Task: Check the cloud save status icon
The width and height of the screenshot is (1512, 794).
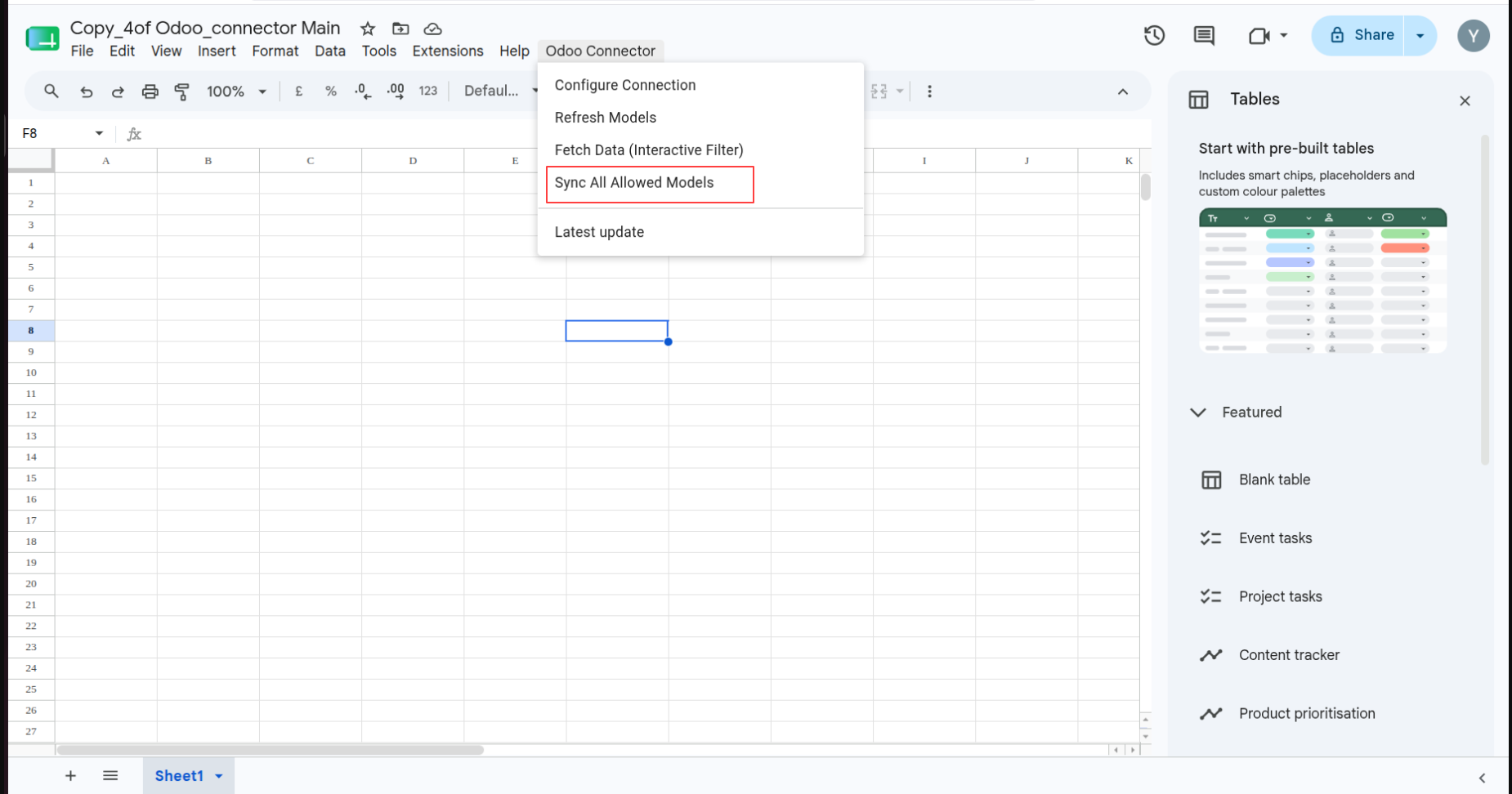Action: tap(432, 29)
